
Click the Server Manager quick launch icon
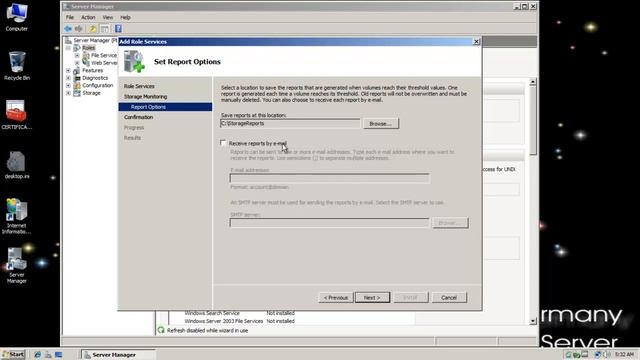click(48, 355)
